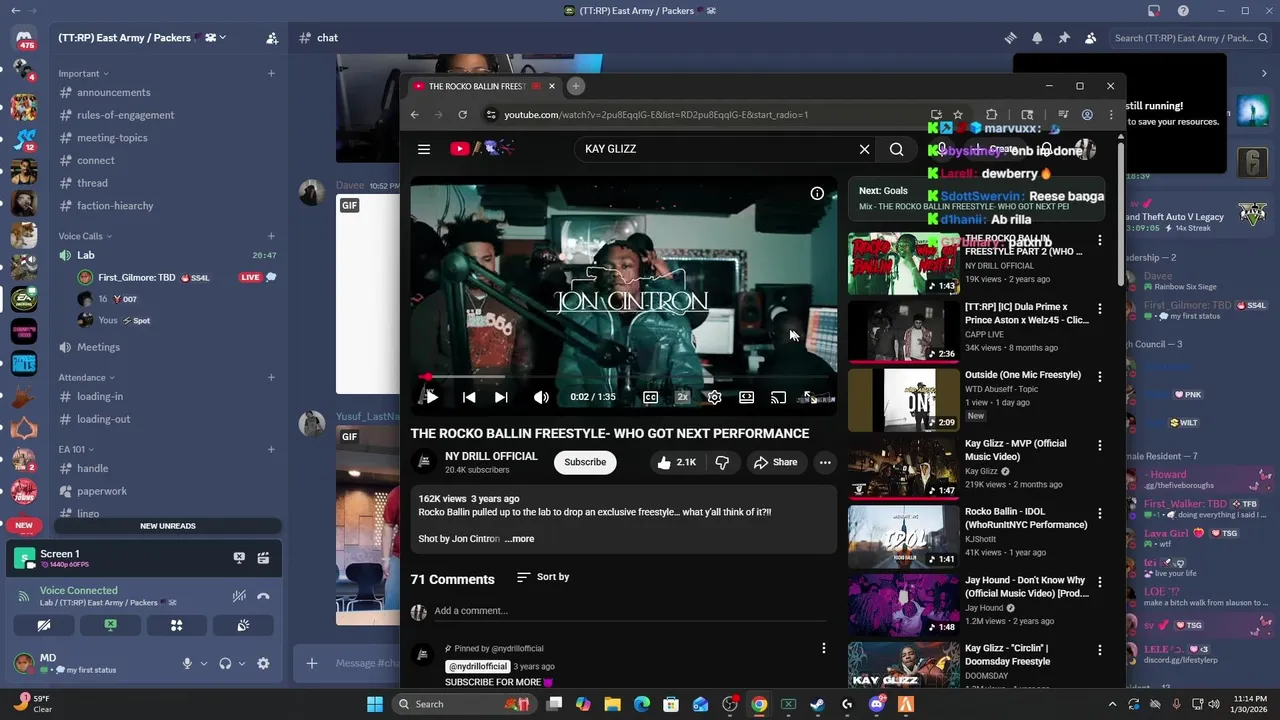This screenshot has height=720, width=1280.
Task: Disconnect from the voice channel
Action: [x=263, y=596]
